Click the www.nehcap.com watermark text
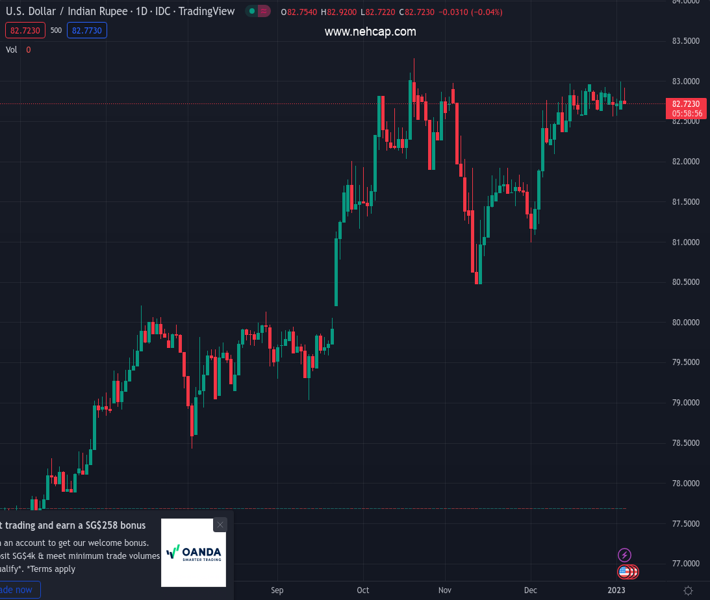Image resolution: width=710 pixels, height=600 pixels. [370, 32]
